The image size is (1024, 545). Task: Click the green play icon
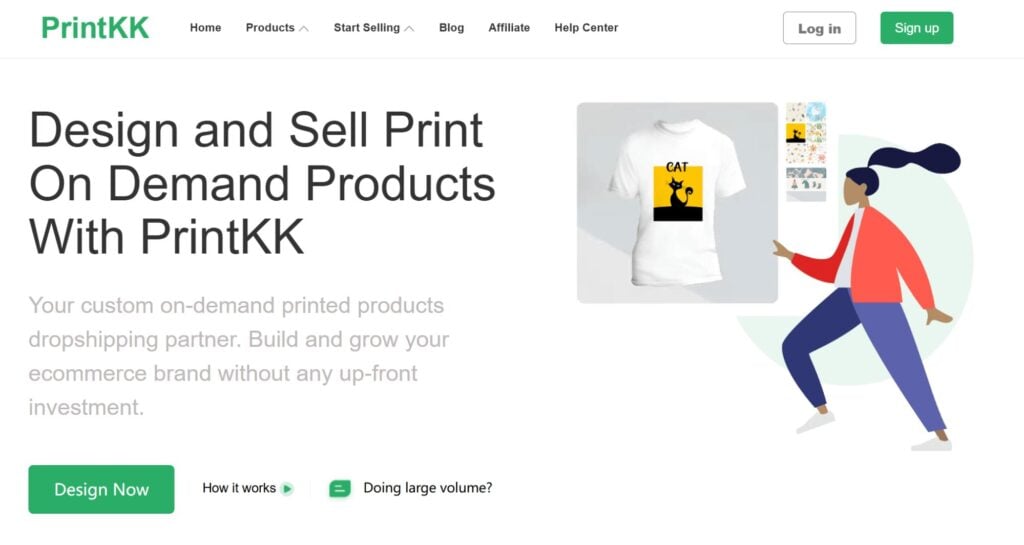click(287, 489)
